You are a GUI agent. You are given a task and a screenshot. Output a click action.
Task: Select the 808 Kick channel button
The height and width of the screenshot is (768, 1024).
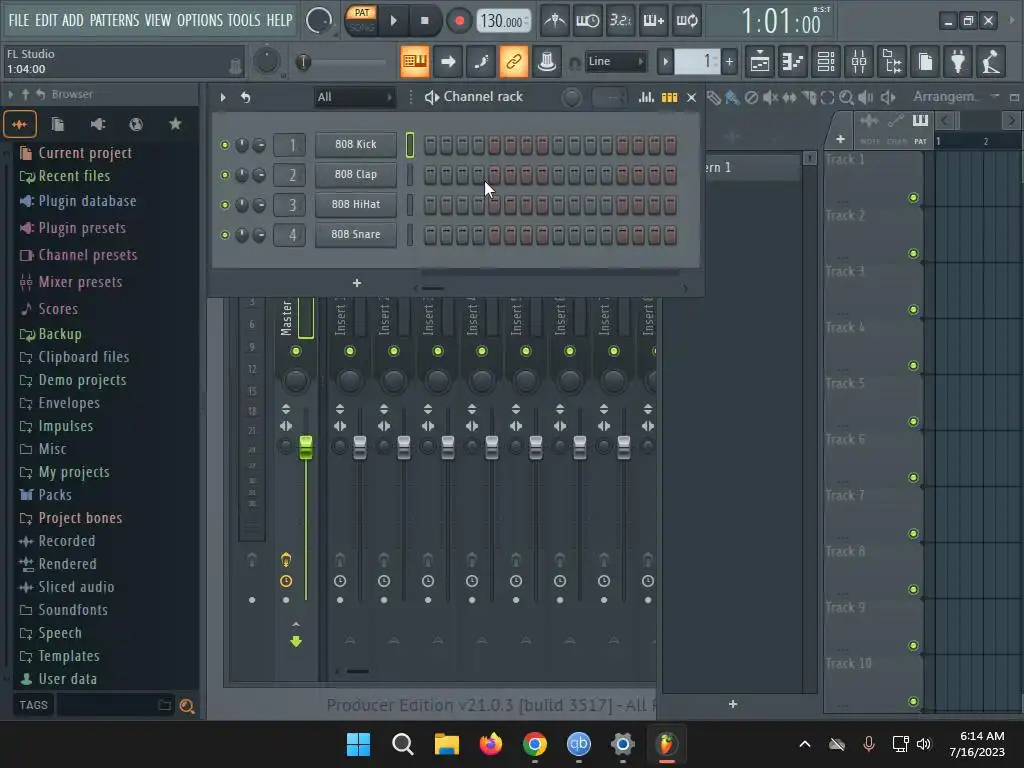pyautogui.click(x=356, y=144)
